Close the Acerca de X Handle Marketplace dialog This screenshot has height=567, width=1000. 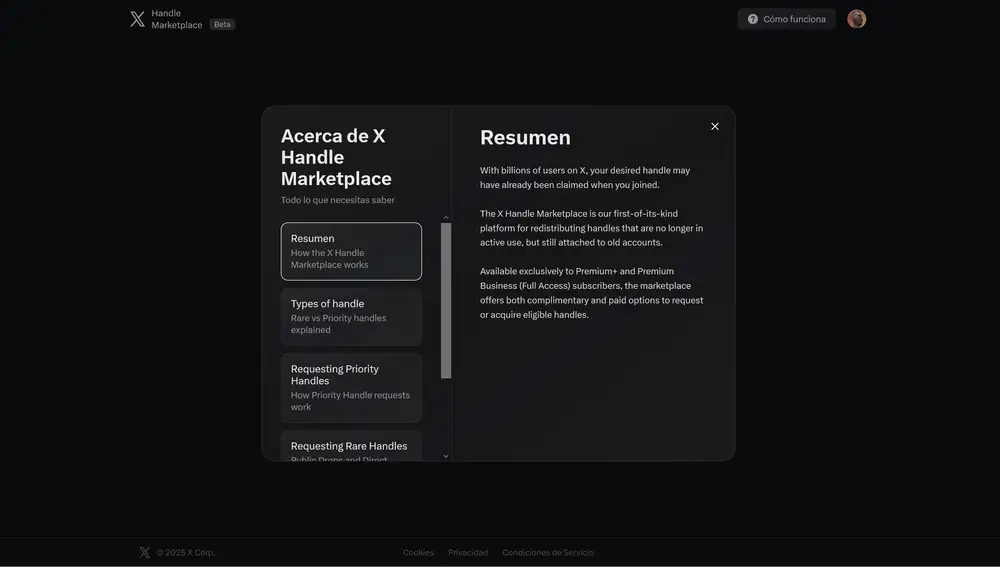pos(714,126)
